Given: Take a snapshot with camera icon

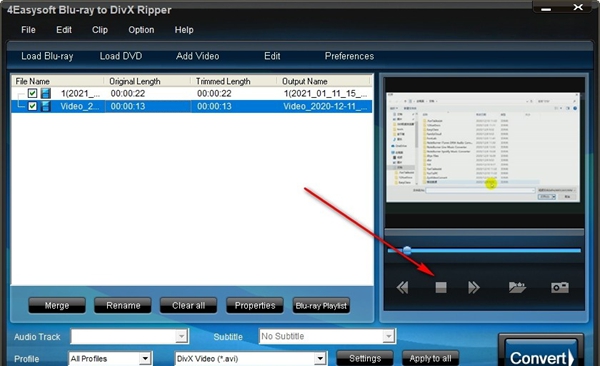Looking at the screenshot, I should (559, 287).
